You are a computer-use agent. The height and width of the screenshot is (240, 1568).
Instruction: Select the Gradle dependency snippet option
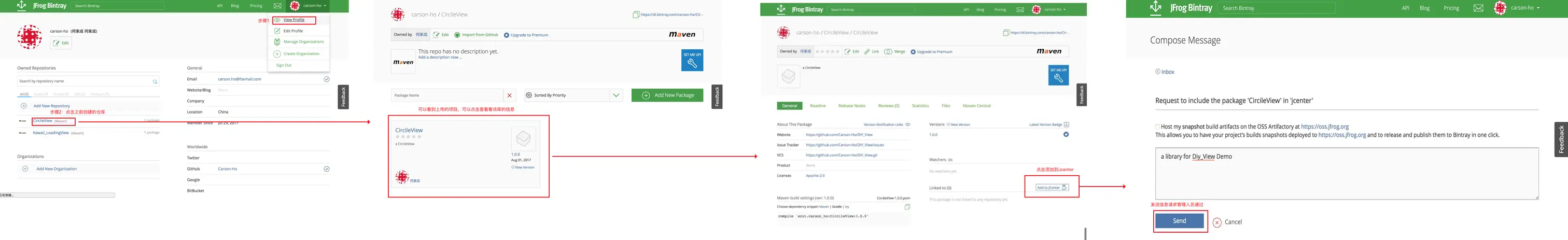click(x=836, y=206)
